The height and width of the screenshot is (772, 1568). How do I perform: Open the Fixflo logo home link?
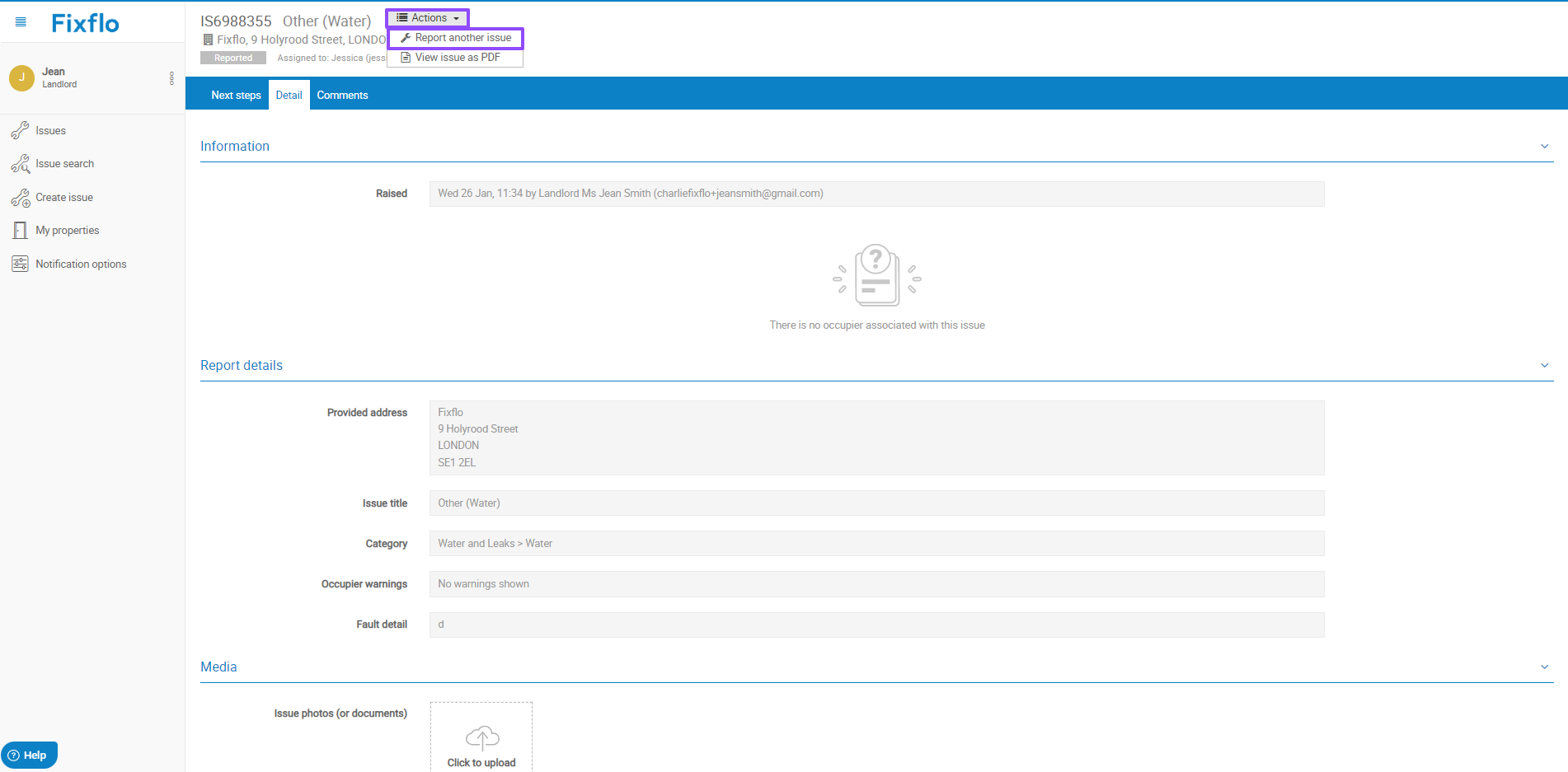pyautogui.click(x=86, y=23)
